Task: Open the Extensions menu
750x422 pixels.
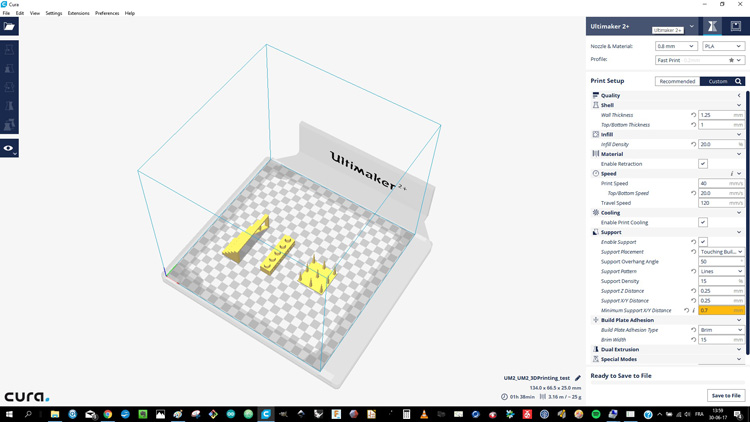Action: pos(78,13)
